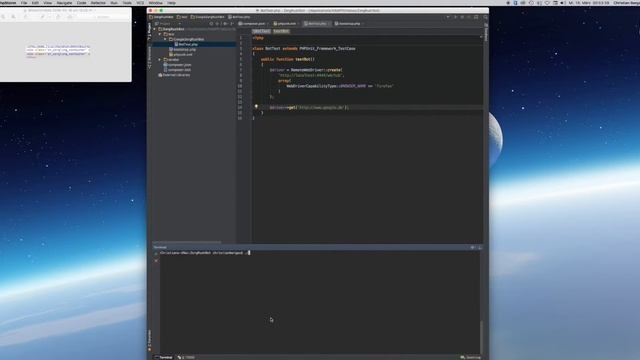Screen dimensions: 640x360
Task: Open the Terminal panel settings gear icon
Action: click(472, 247)
